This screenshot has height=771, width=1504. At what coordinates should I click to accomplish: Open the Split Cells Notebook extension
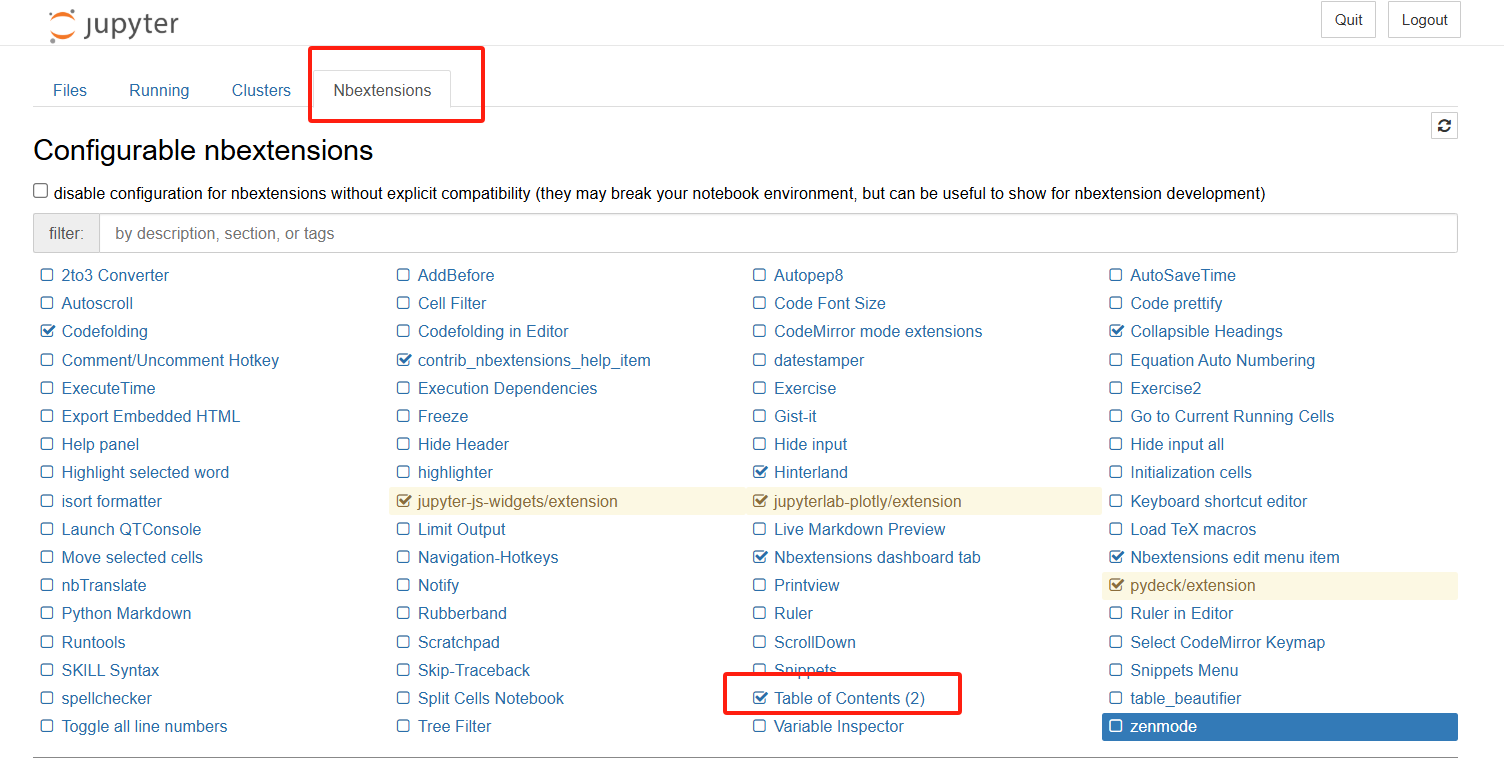pyautogui.click(x=491, y=698)
